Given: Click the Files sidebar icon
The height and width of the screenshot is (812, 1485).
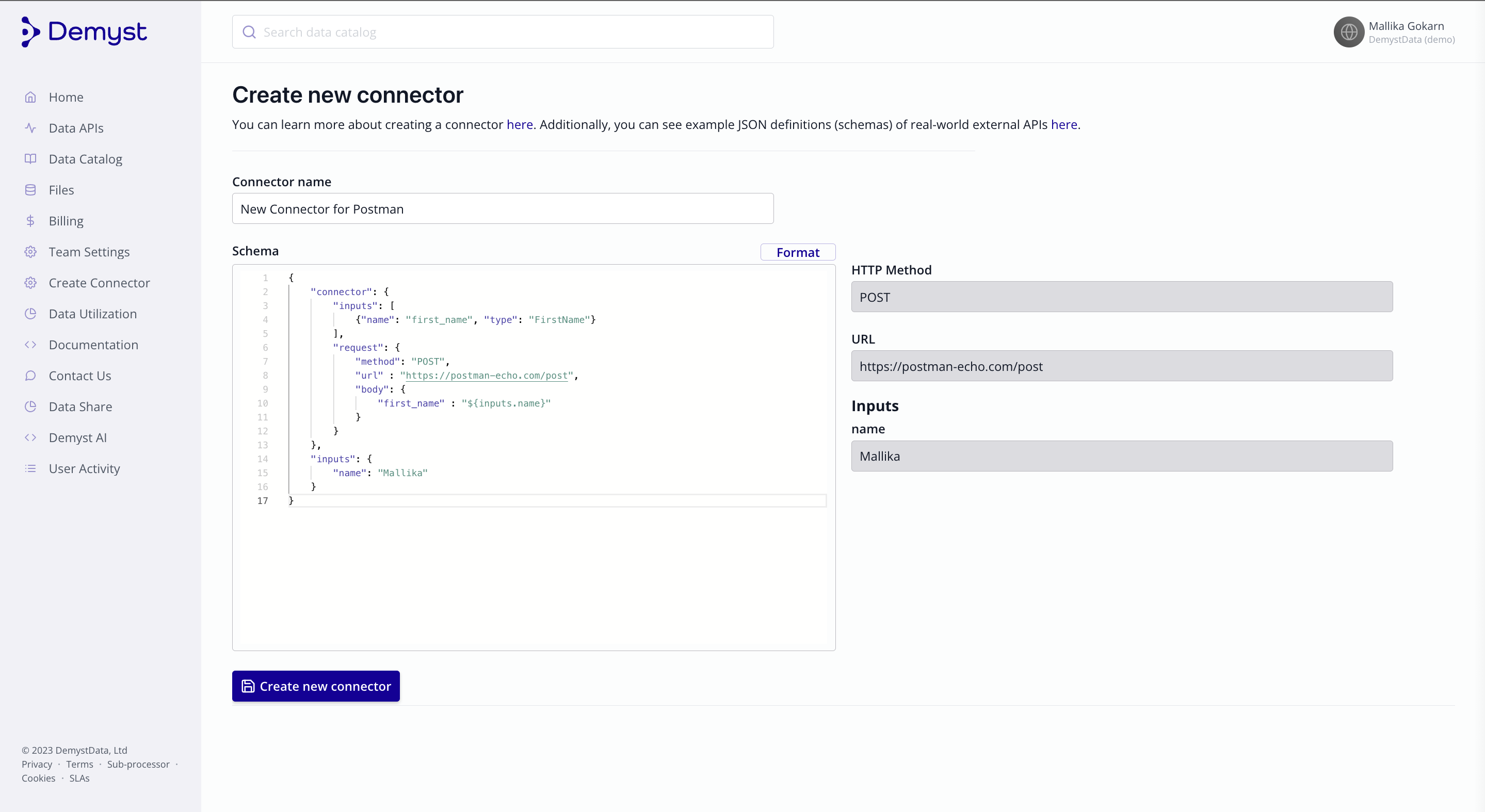Looking at the screenshot, I should (31, 190).
